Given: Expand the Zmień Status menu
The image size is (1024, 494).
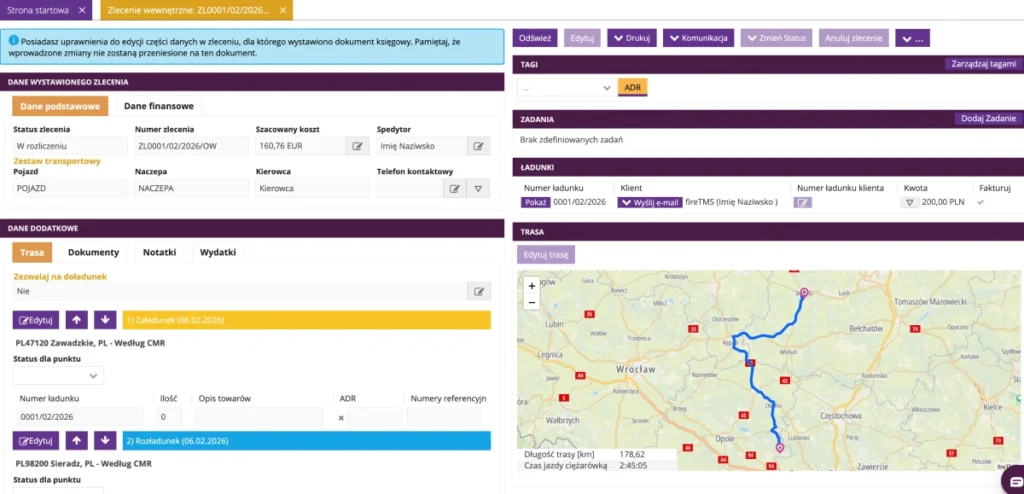Looking at the screenshot, I should pyautogui.click(x=776, y=38).
